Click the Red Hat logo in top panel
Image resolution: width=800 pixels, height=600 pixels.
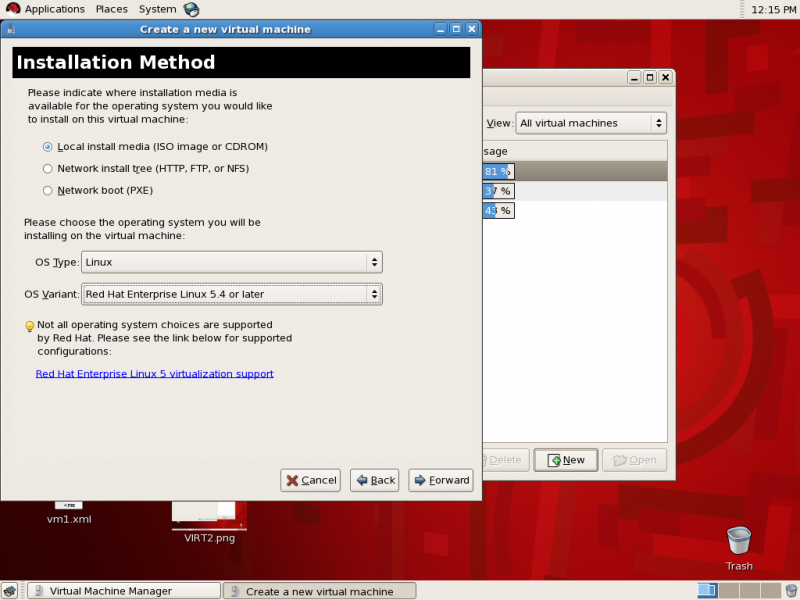(x=13, y=9)
